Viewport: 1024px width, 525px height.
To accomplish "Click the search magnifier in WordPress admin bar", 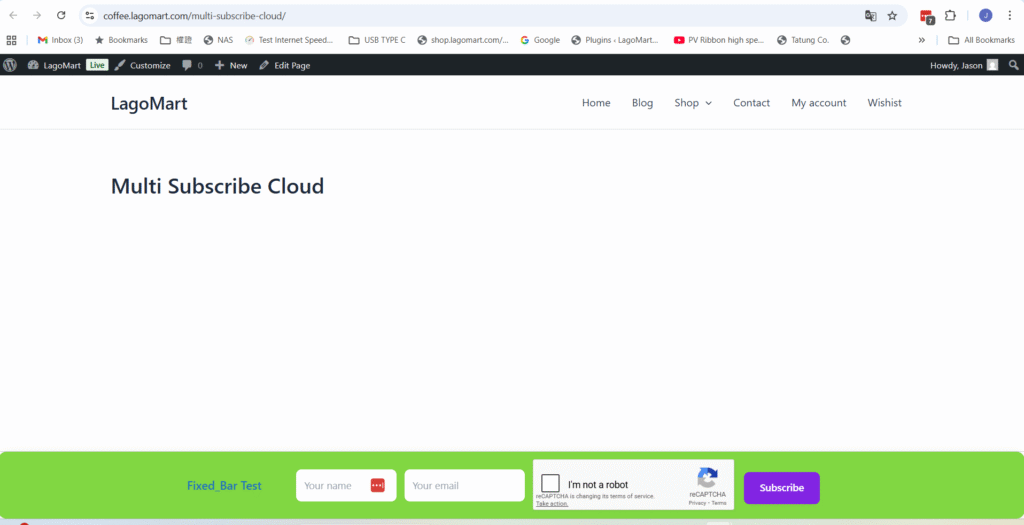I will pyautogui.click(x=1013, y=65).
